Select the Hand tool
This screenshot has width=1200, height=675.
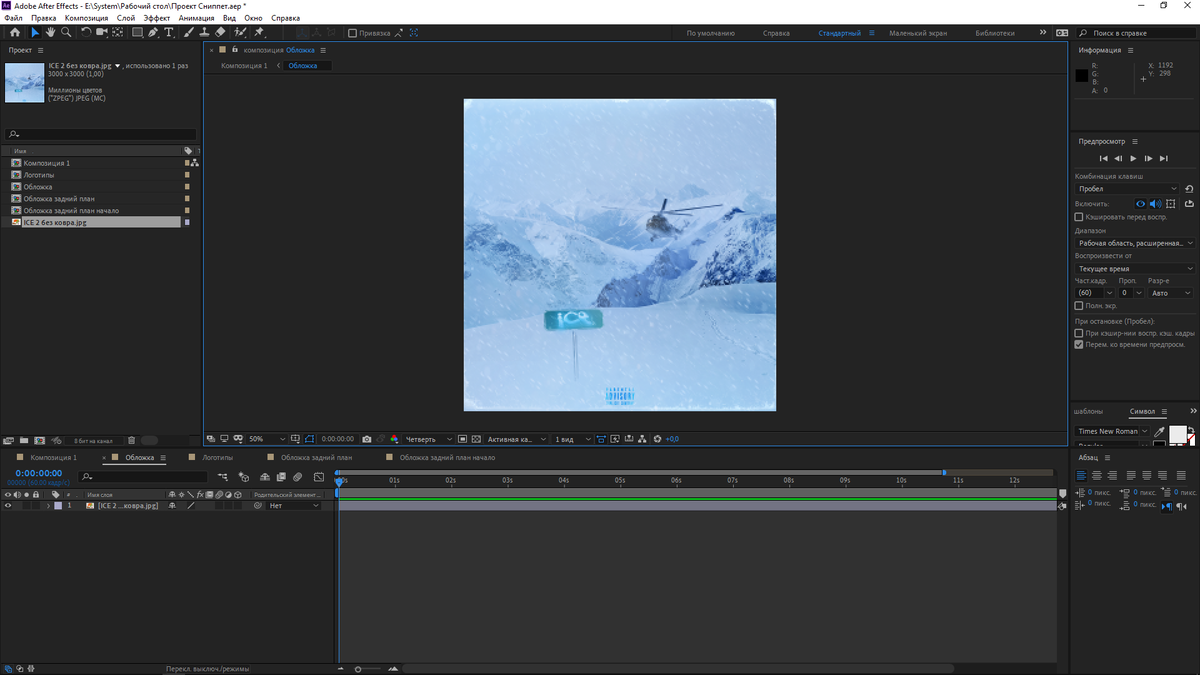tap(50, 32)
